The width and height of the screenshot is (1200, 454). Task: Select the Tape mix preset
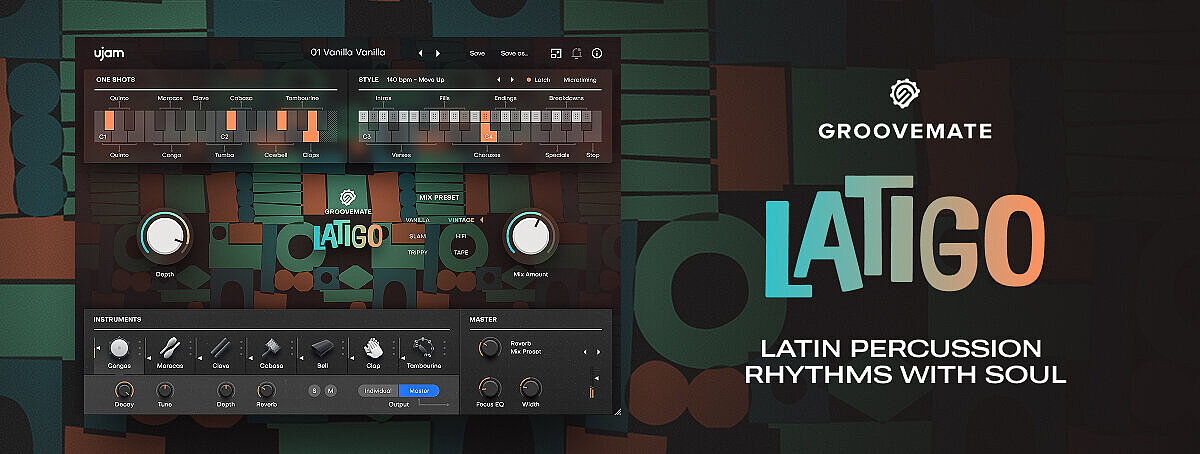pyautogui.click(x=461, y=253)
